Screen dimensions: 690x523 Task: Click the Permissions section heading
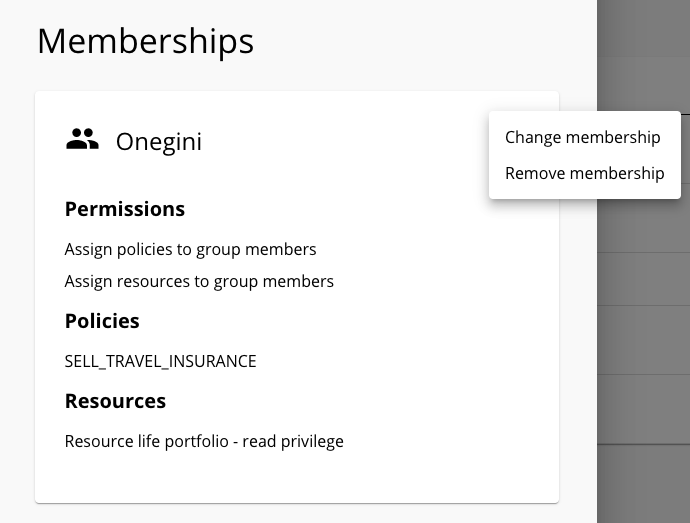125,209
